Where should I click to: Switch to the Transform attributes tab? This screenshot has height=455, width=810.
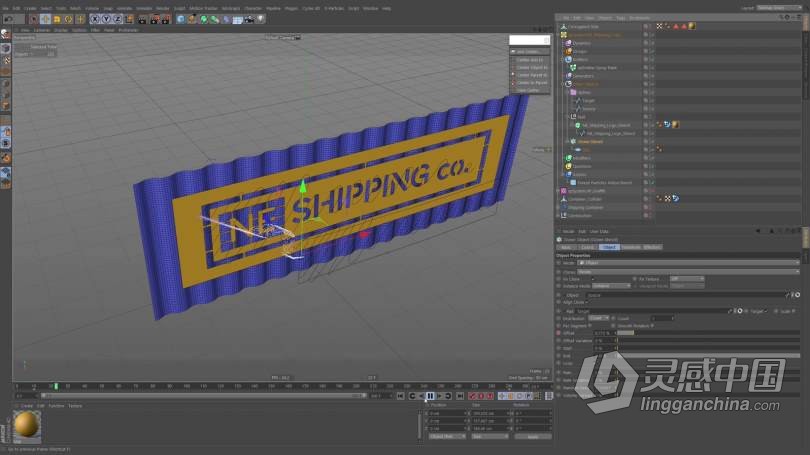pos(631,247)
